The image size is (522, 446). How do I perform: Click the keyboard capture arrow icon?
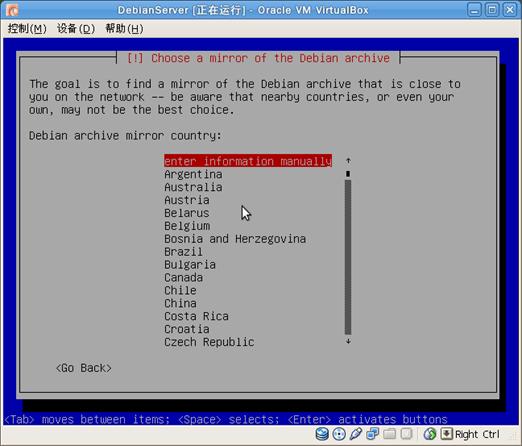(x=446, y=434)
